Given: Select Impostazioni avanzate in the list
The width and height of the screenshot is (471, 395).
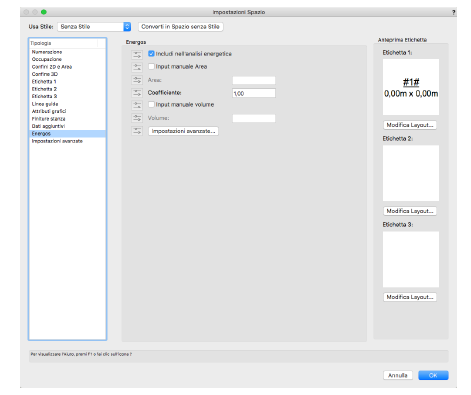Looking at the screenshot, I should click(x=67, y=141).
